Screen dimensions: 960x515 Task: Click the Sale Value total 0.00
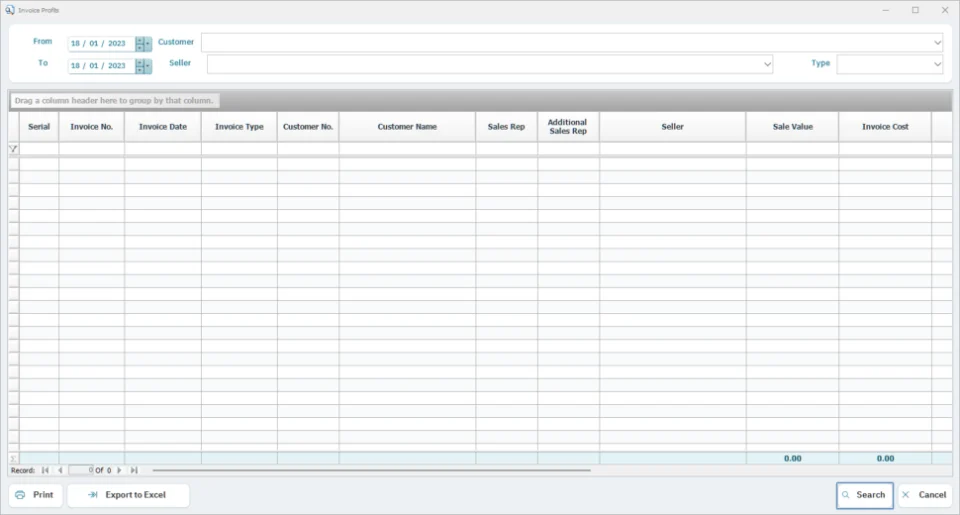tap(793, 459)
